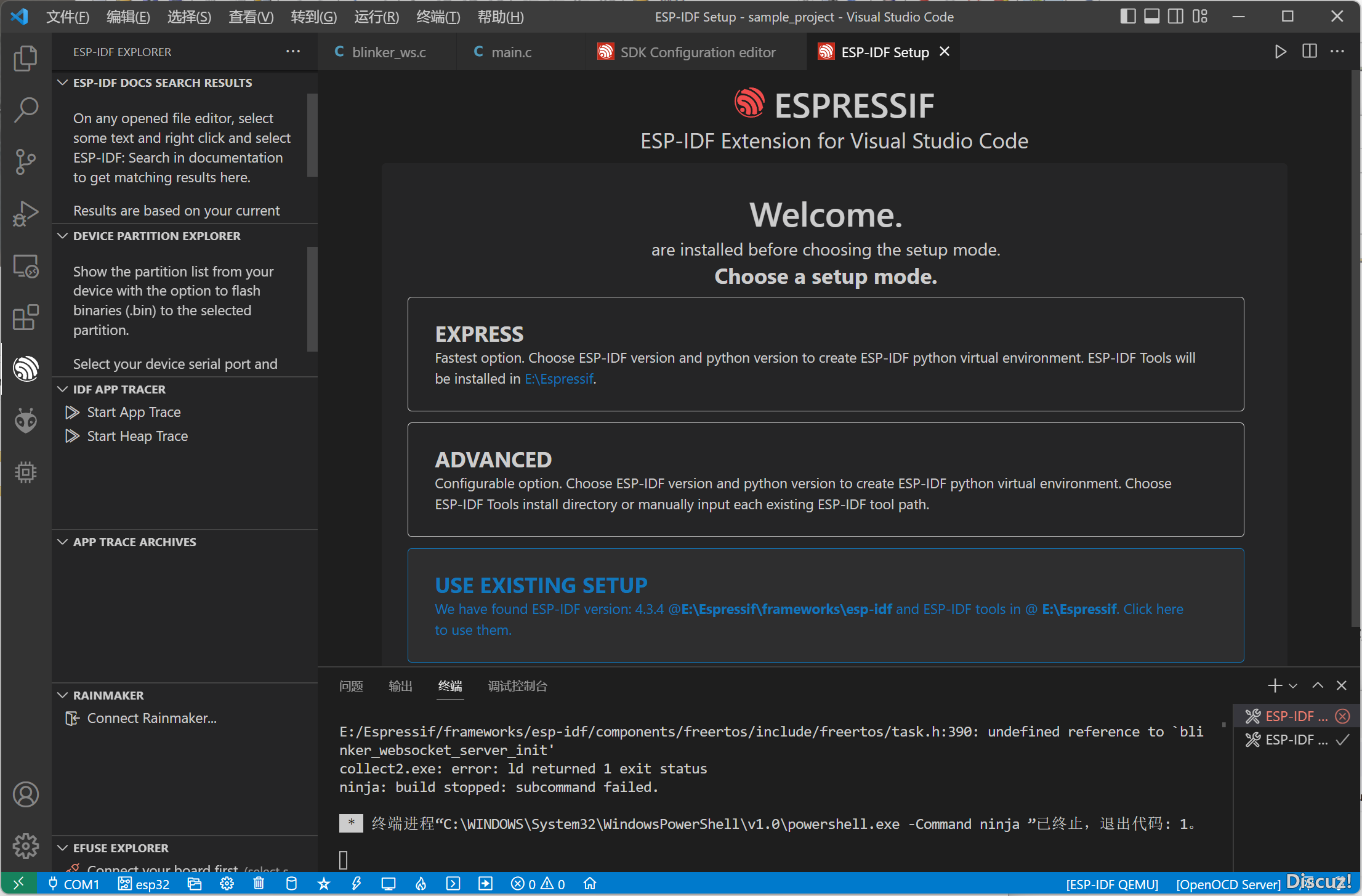Viewport: 1362px width, 896px height.
Task: Switch to 问题 panel tab
Action: tap(351, 686)
